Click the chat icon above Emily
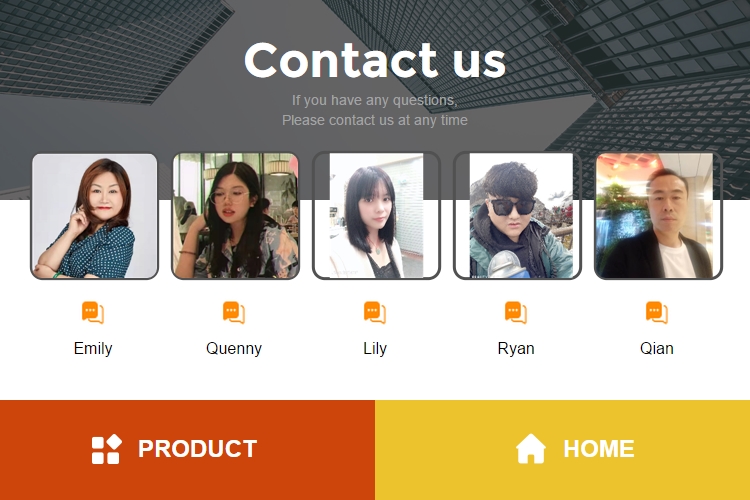Screen dimensions: 750x500 tap(93, 312)
